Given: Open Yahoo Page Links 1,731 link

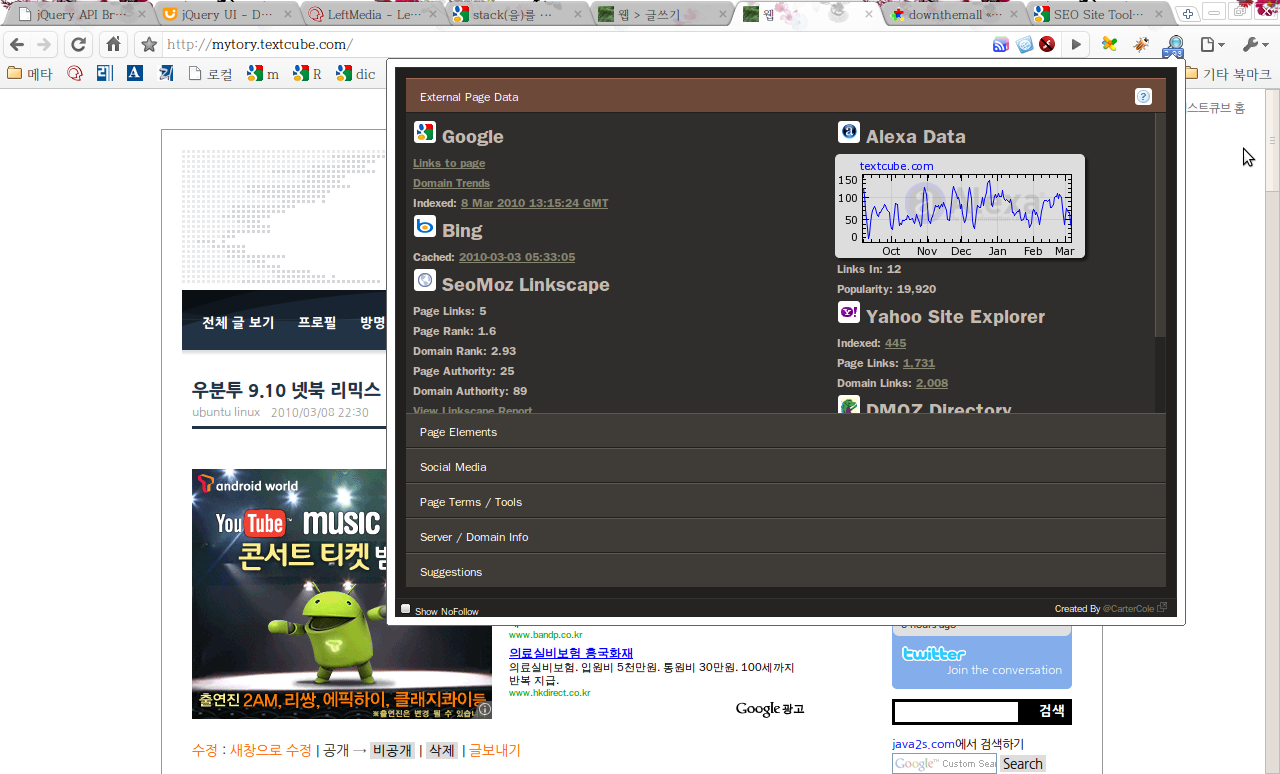Looking at the screenshot, I should [x=919, y=363].
